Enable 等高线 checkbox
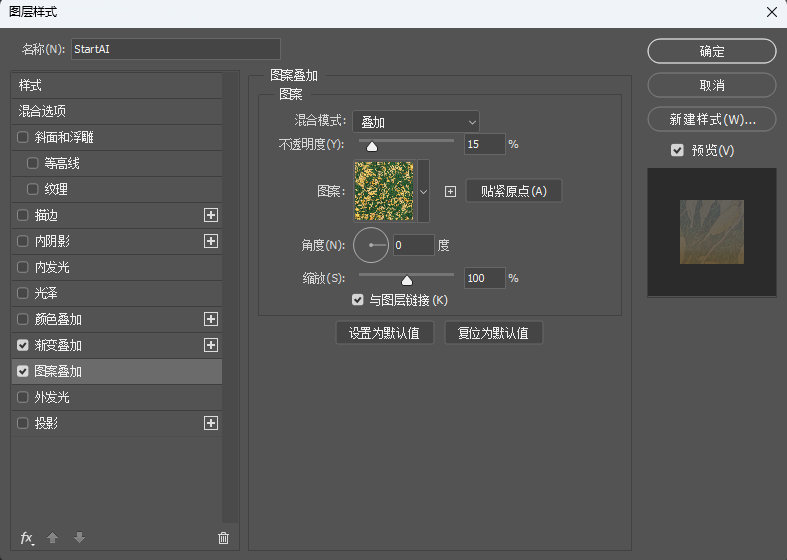Screen dimensions: 787x560 (33, 163)
